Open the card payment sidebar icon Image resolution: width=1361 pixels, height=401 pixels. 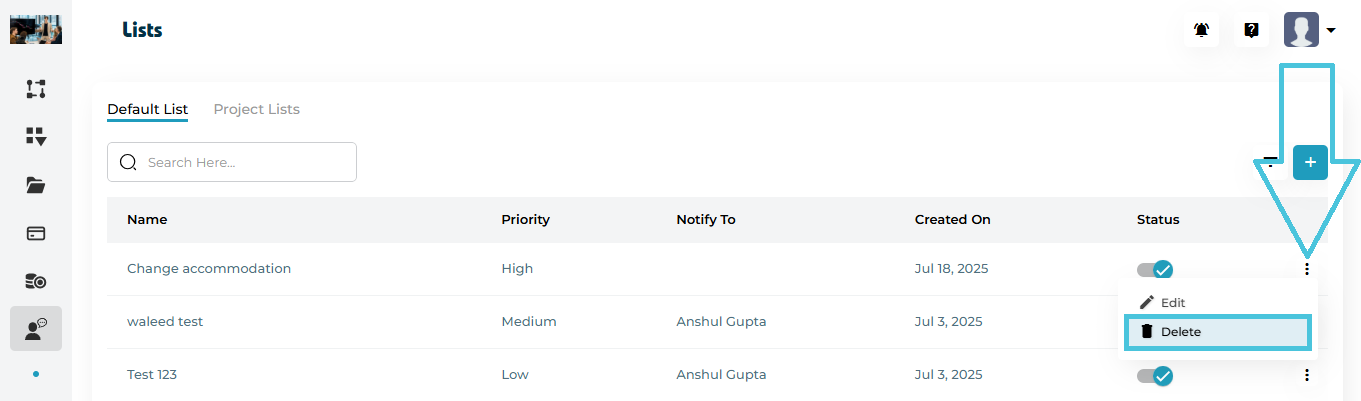coord(36,233)
